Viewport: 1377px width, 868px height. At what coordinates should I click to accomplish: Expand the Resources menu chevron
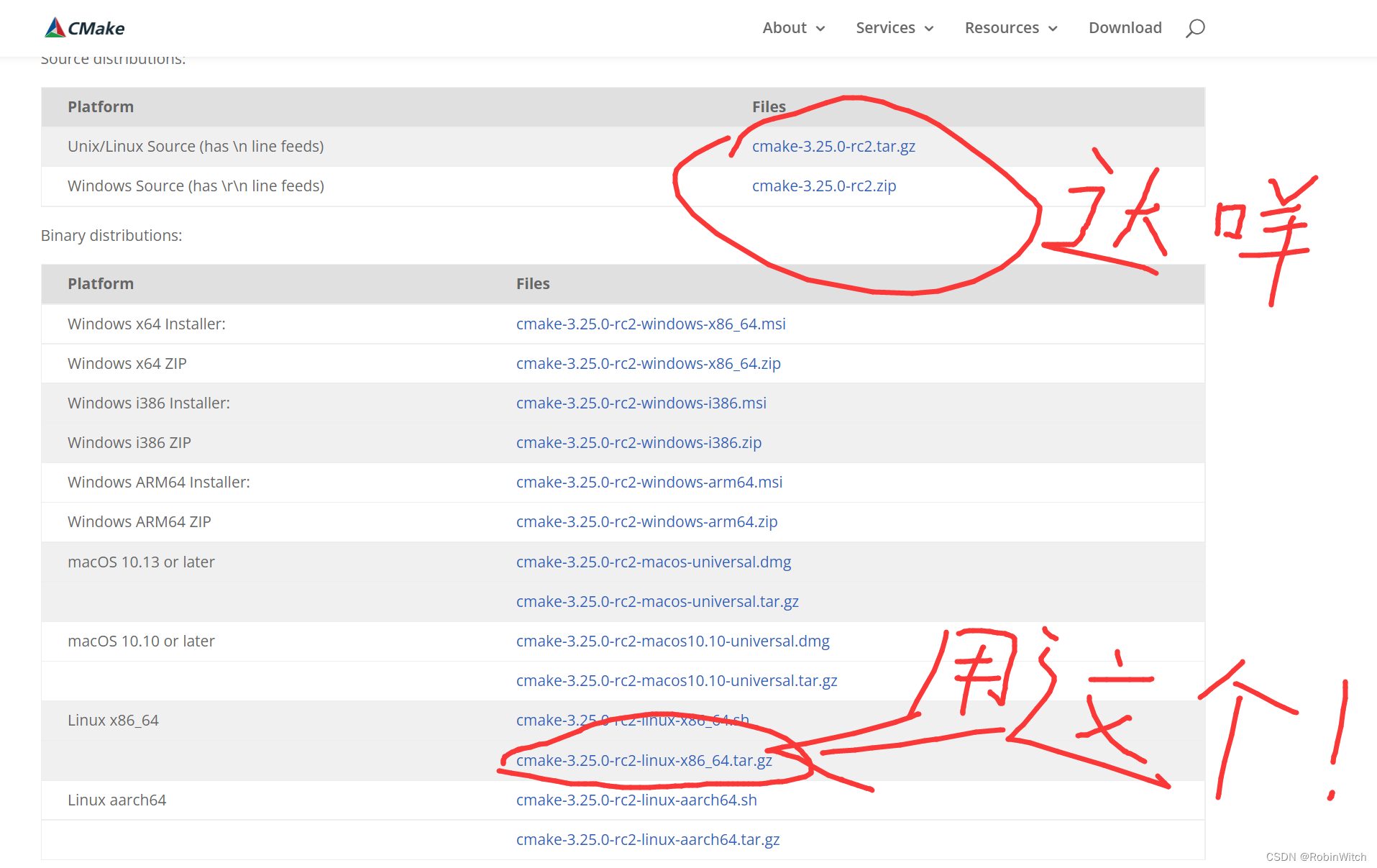1053,29
